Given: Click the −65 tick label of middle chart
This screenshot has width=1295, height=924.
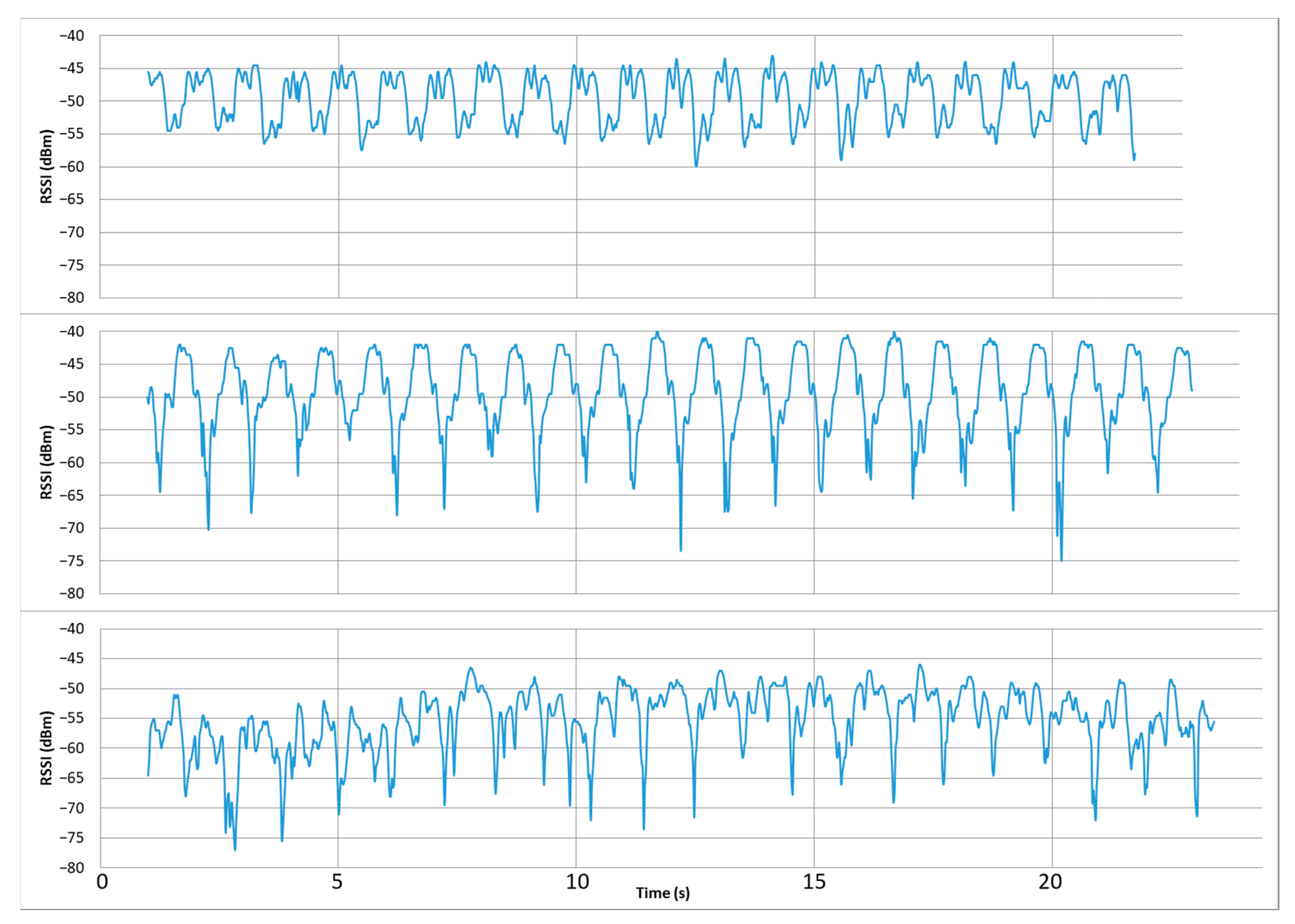Looking at the screenshot, I should tap(72, 495).
